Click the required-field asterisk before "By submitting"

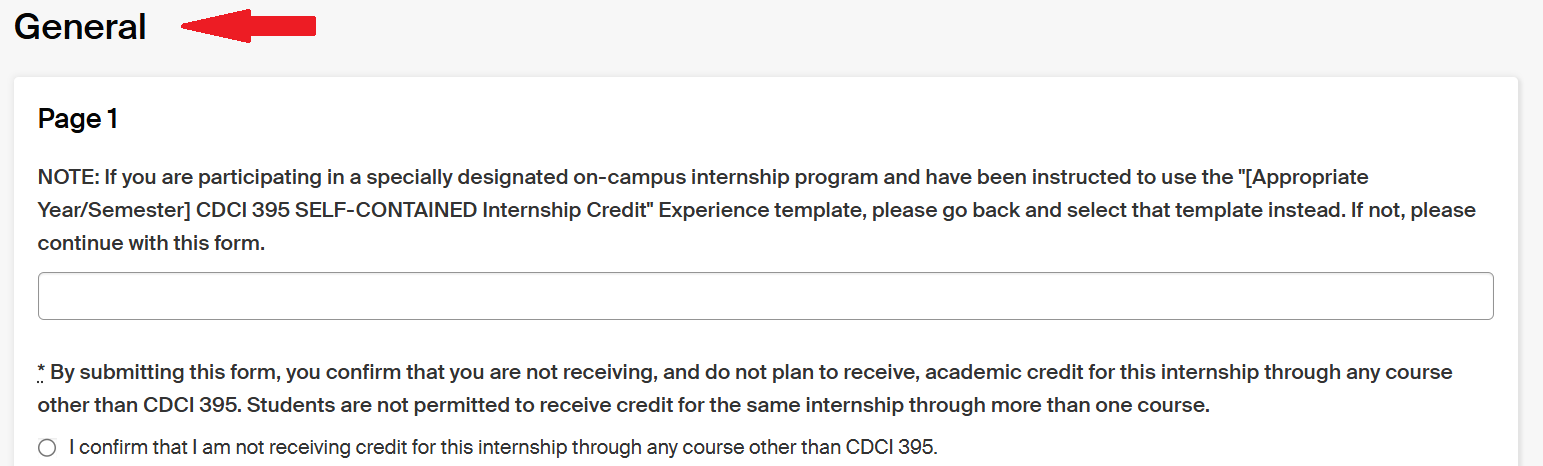(41, 374)
